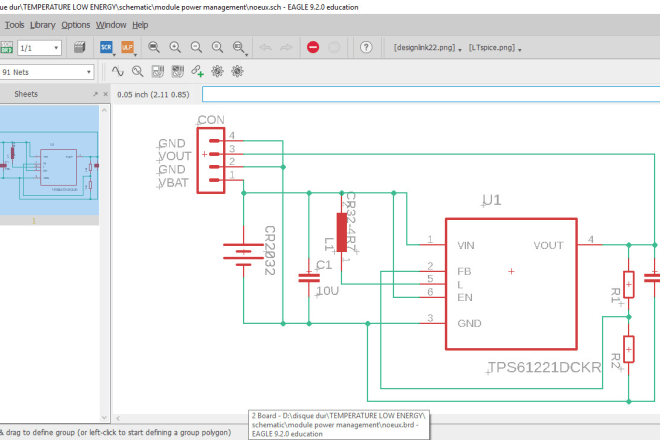
Task: Open help with the question mark icon
Action: [366, 47]
